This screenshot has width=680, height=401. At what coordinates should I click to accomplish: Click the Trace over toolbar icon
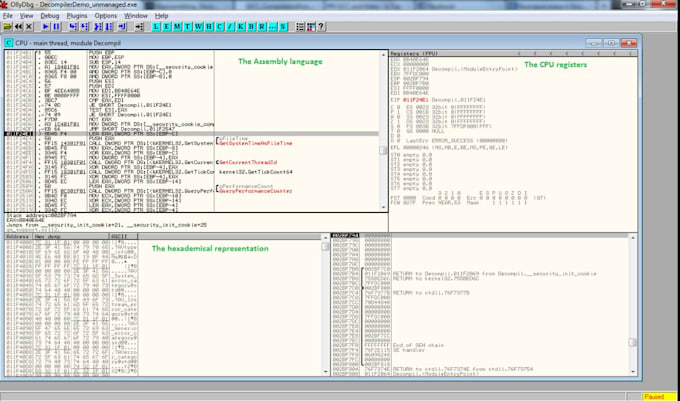click(x=109, y=27)
